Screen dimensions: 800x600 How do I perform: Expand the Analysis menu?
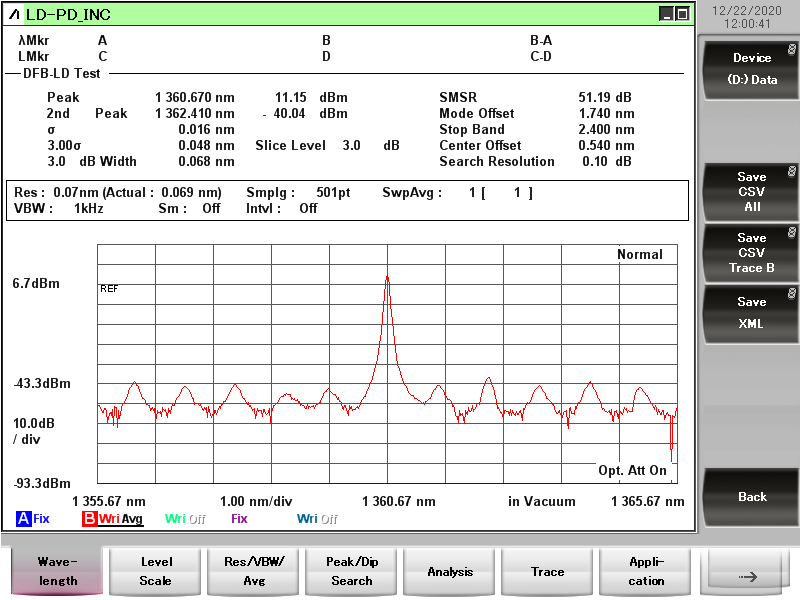point(450,572)
